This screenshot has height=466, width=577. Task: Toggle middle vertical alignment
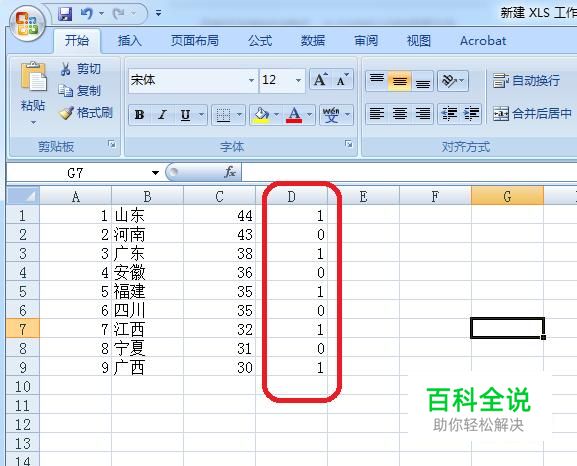tap(400, 80)
